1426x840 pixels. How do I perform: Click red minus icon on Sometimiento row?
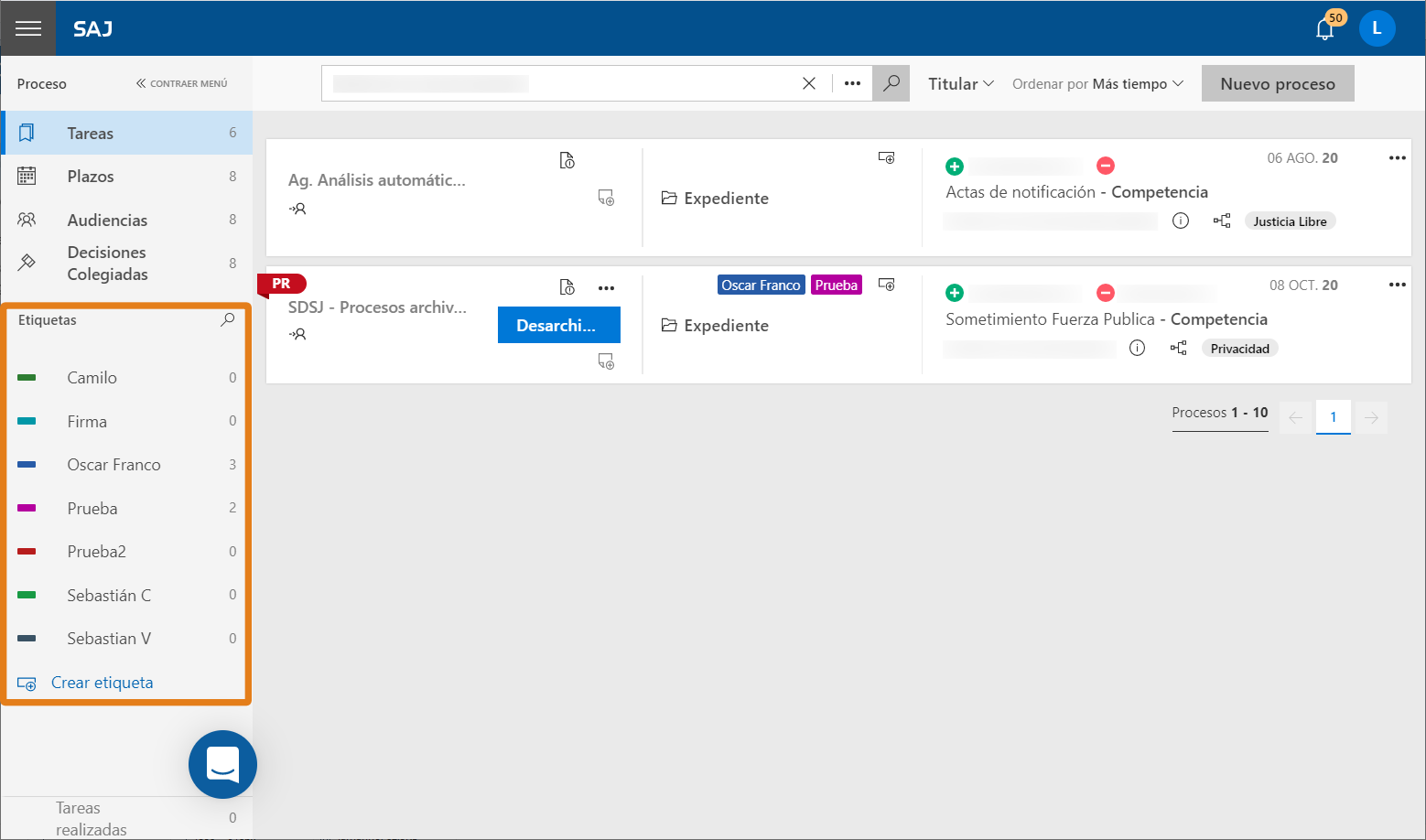click(1106, 293)
